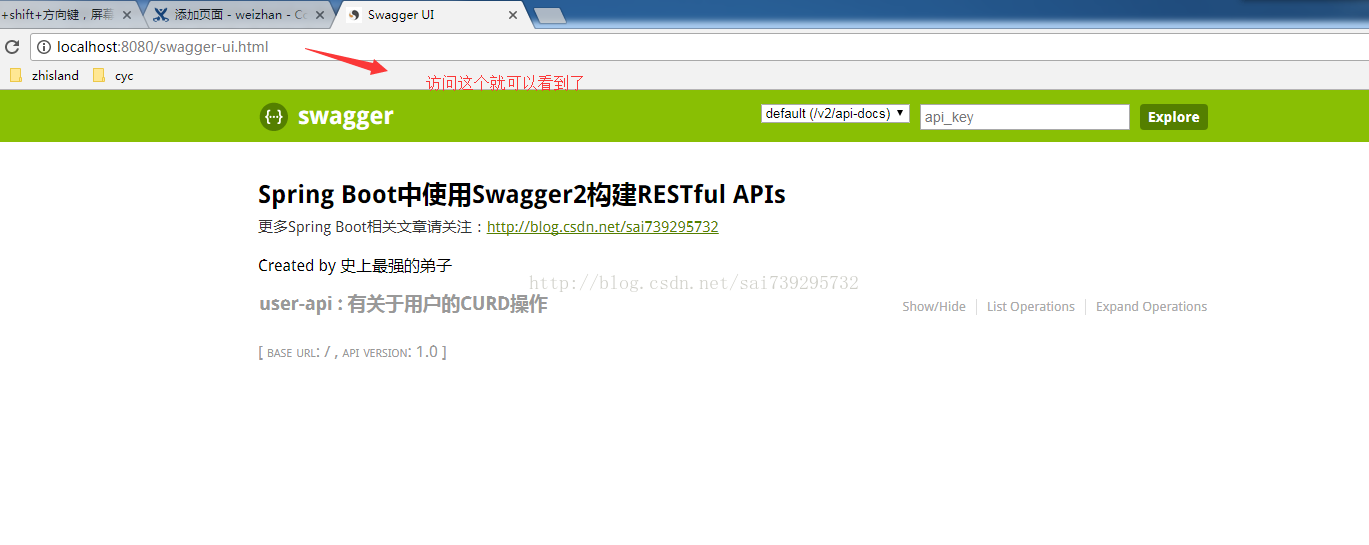Close the 添加页面 - weizhan tab
The height and width of the screenshot is (545, 1369).
click(x=320, y=15)
